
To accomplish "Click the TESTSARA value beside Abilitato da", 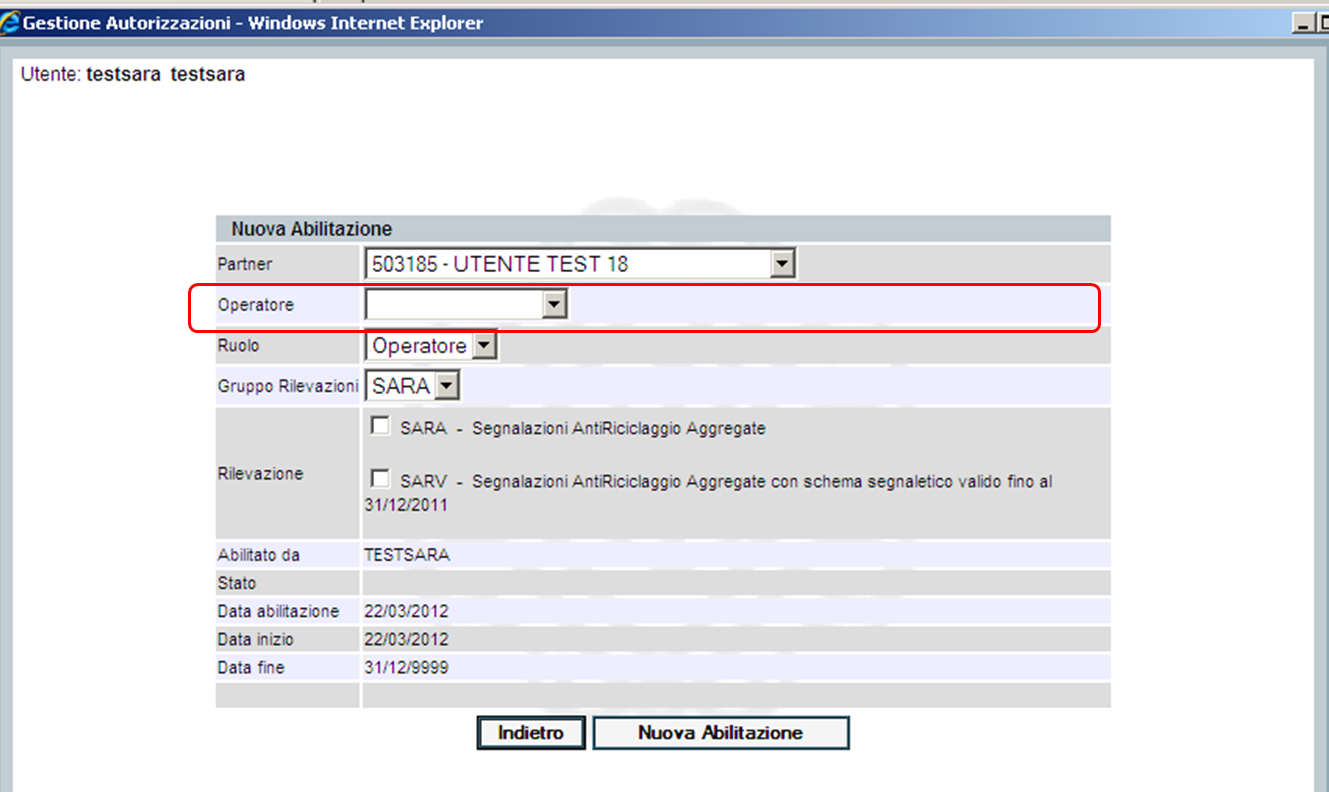I will coord(407,555).
